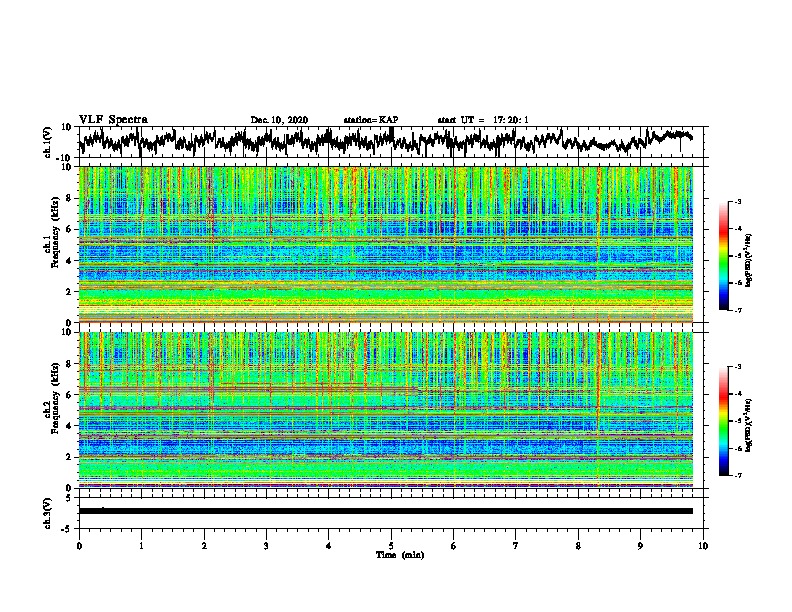Viewport: 792px width, 612px height.
Task: Click the "-3" label on the ch.1 color scale
Action: coord(737,201)
